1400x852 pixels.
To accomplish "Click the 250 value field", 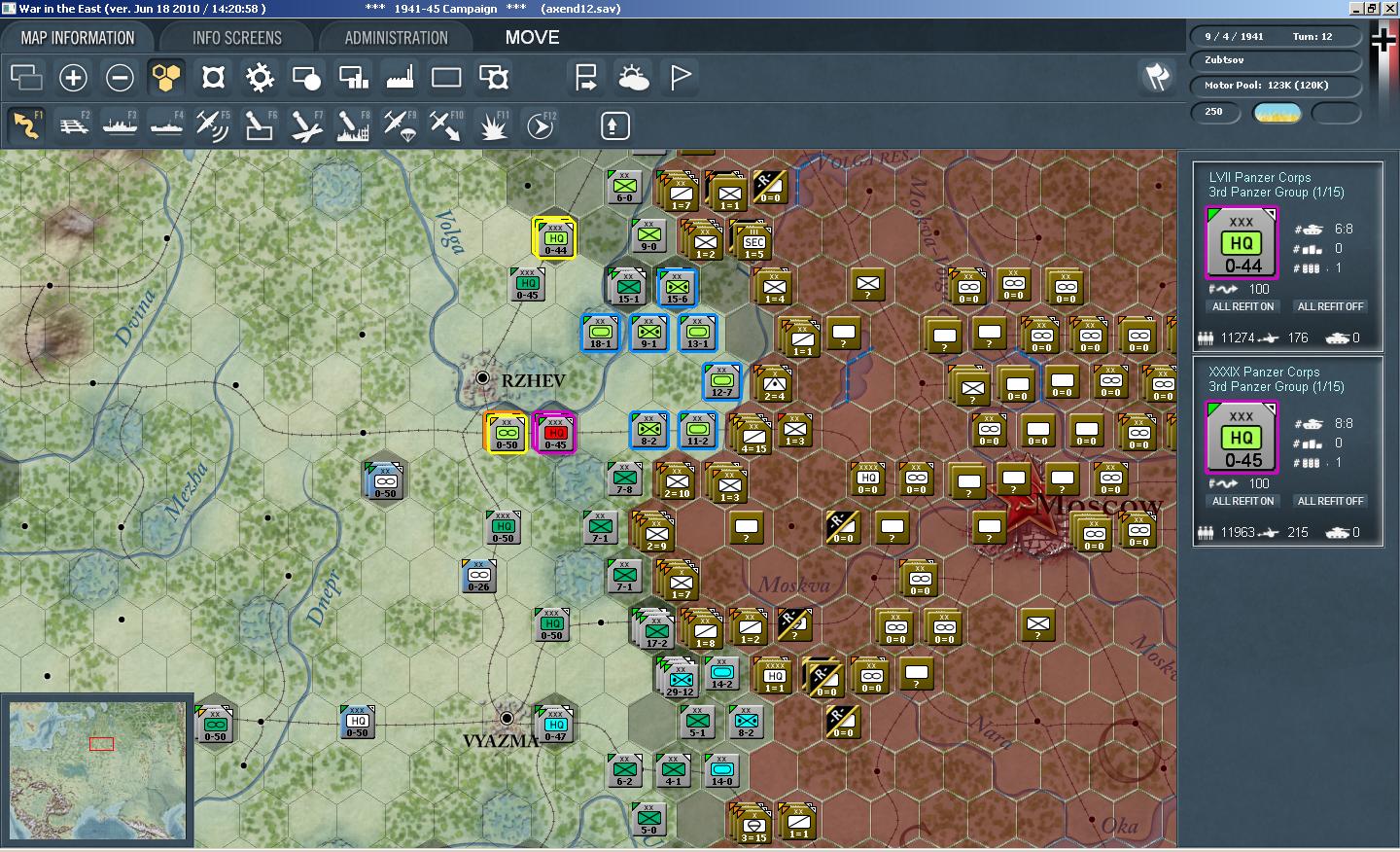I will point(1216,112).
